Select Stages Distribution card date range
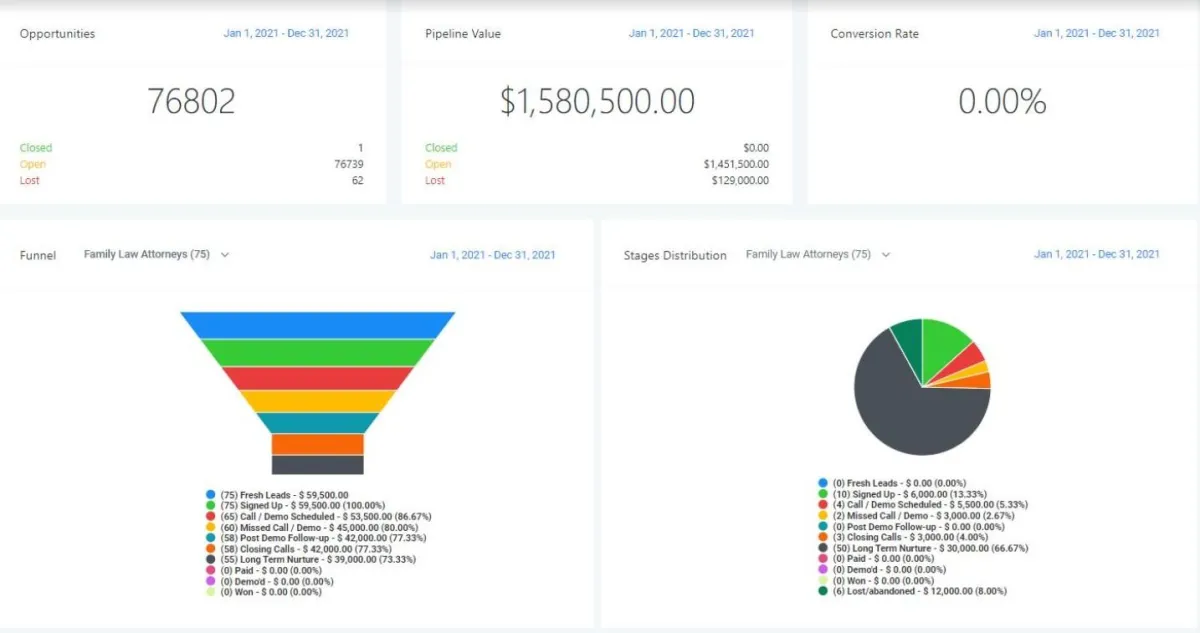The image size is (1200, 633). [1096, 254]
